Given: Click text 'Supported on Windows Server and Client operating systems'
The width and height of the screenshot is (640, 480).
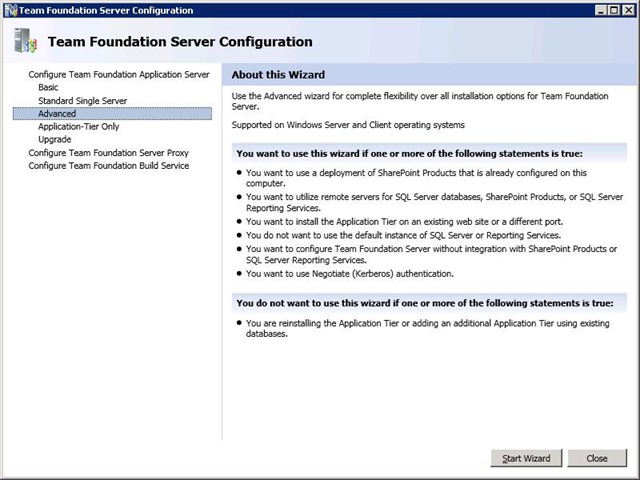Looking at the screenshot, I should (348, 125).
